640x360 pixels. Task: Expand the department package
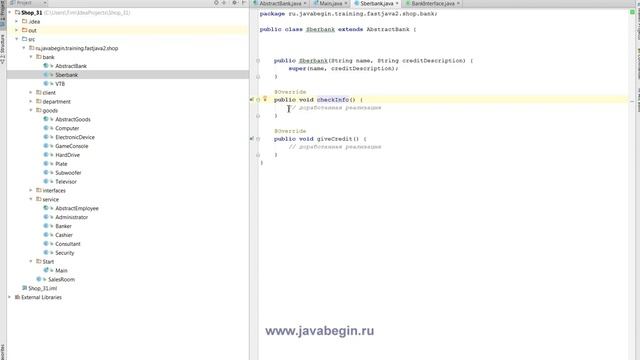(x=31, y=102)
